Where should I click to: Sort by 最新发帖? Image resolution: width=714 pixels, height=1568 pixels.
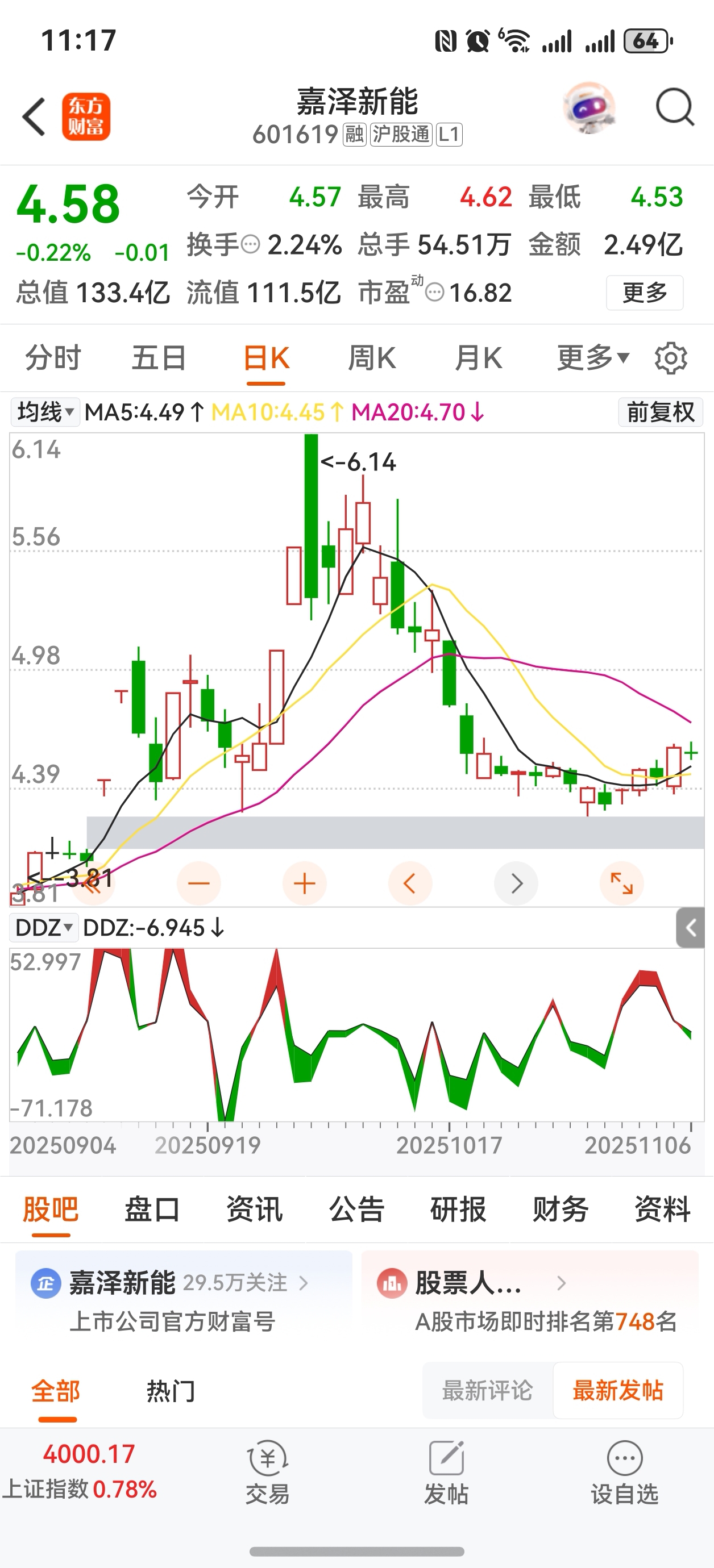[618, 1391]
